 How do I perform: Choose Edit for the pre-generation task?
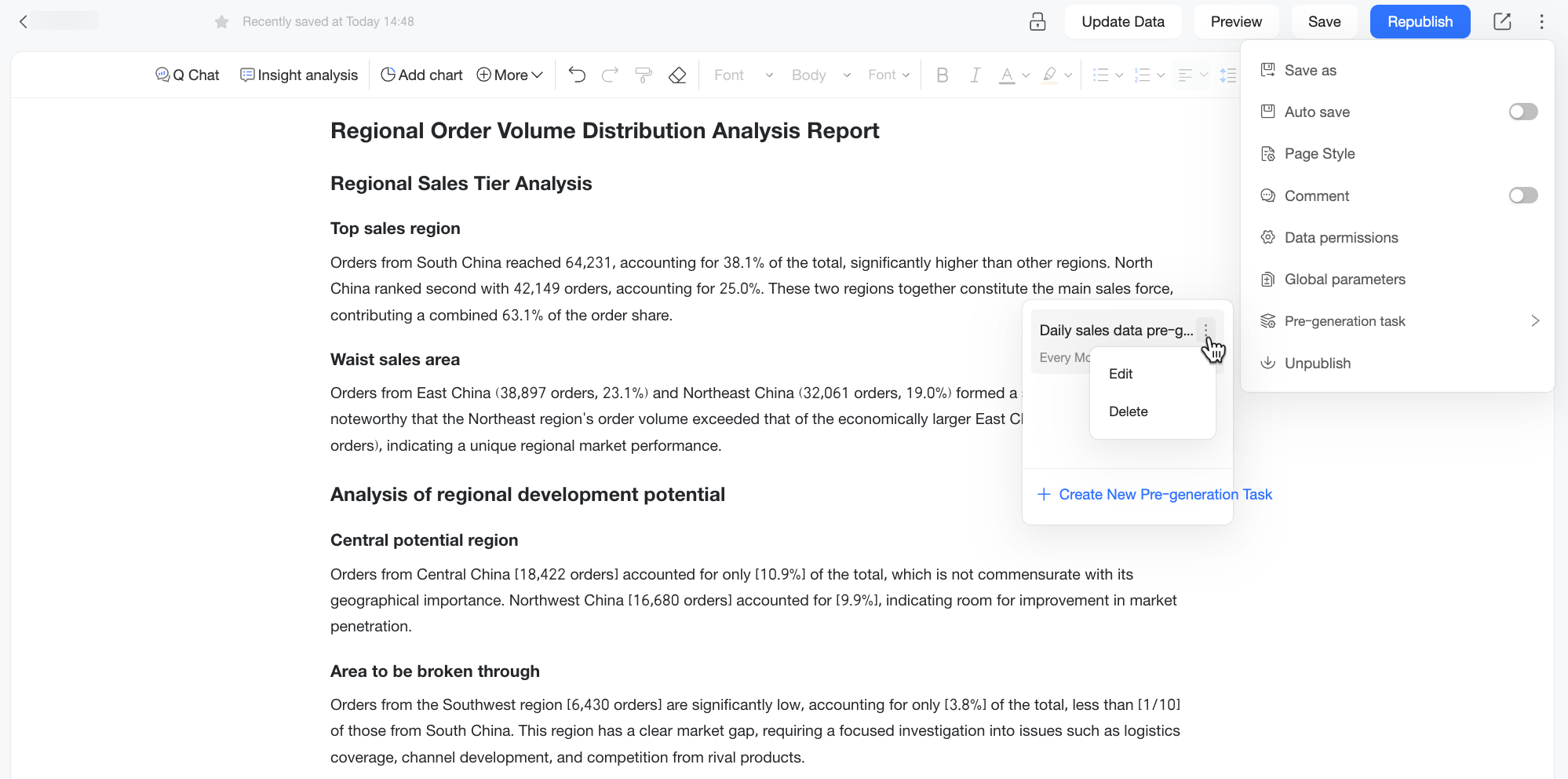point(1152,374)
